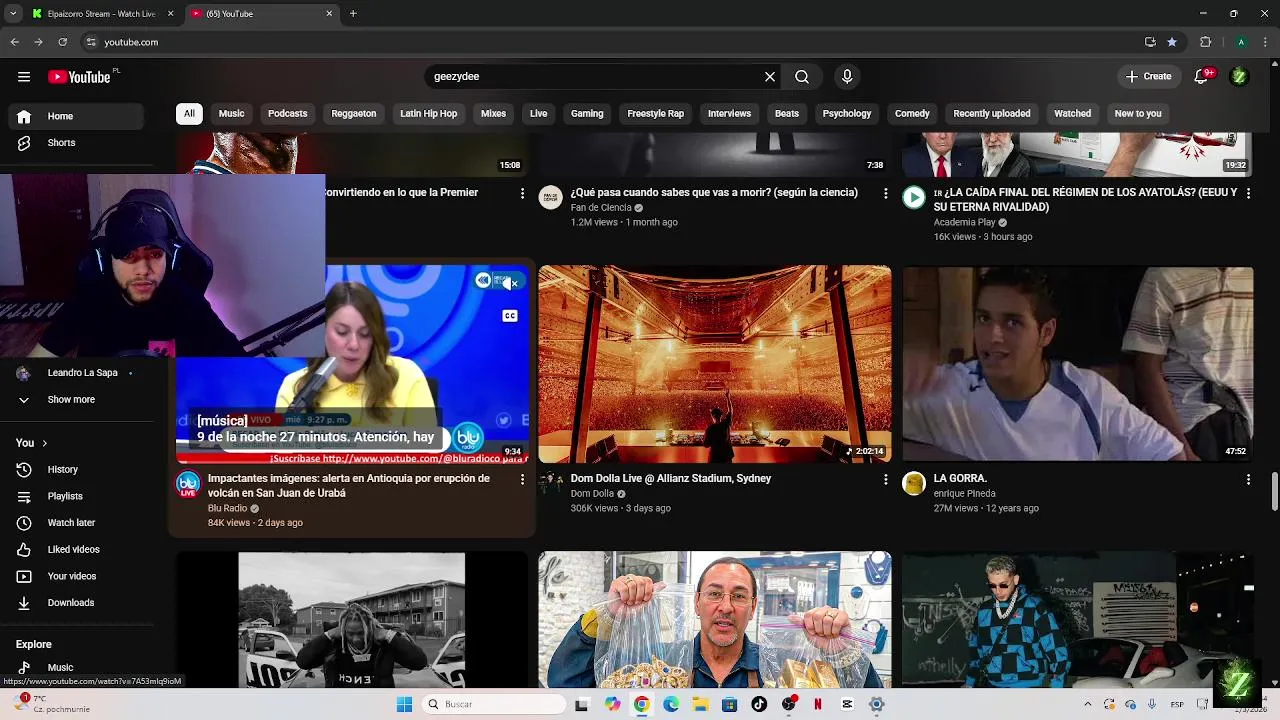Open the YouTube guide hamburger menu
Viewport: 1280px width, 720px height.
(24, 77)
